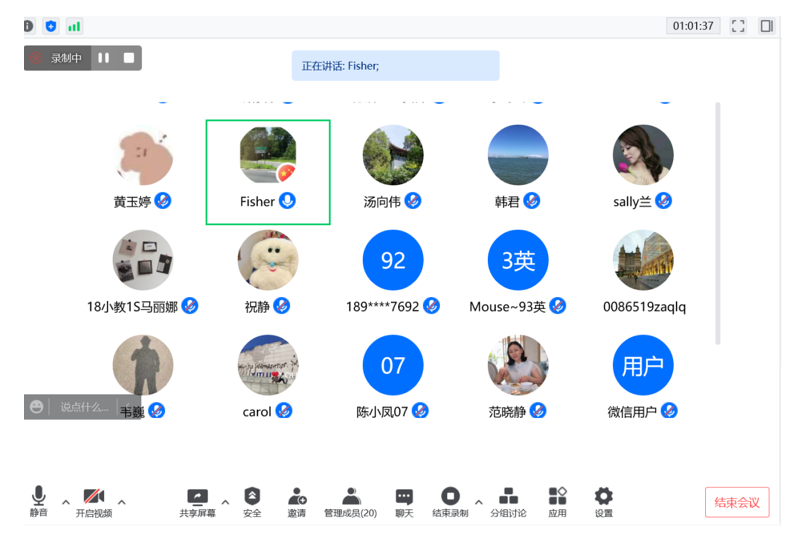Open settings gear
796x540 pixels.
tap(604, 502)
